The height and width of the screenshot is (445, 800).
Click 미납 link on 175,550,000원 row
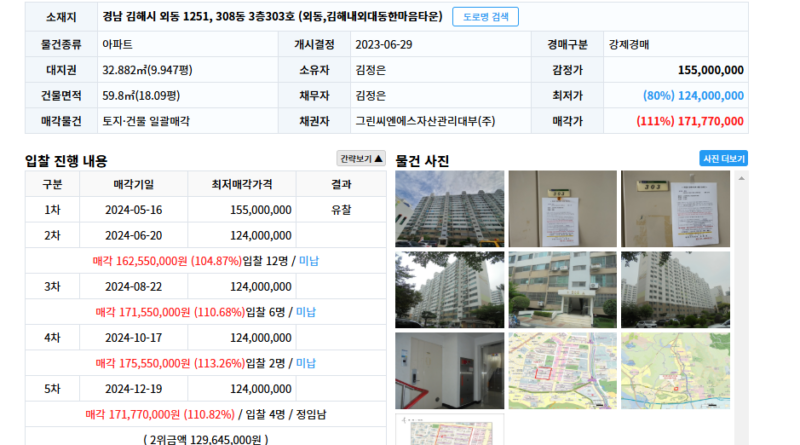[x=306, y=363]
